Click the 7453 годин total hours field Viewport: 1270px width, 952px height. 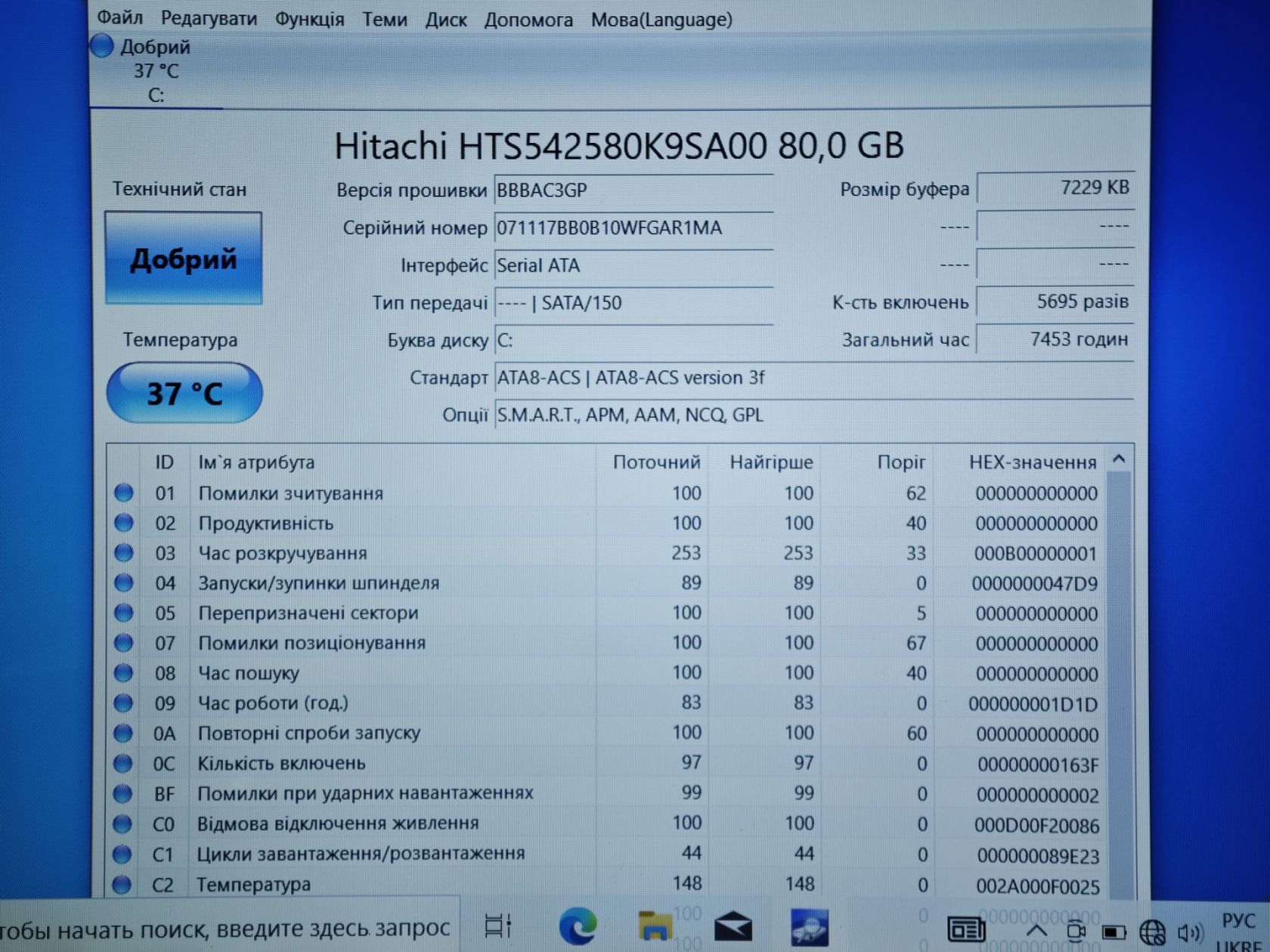pyautogui.click(x=1055, y=339)
